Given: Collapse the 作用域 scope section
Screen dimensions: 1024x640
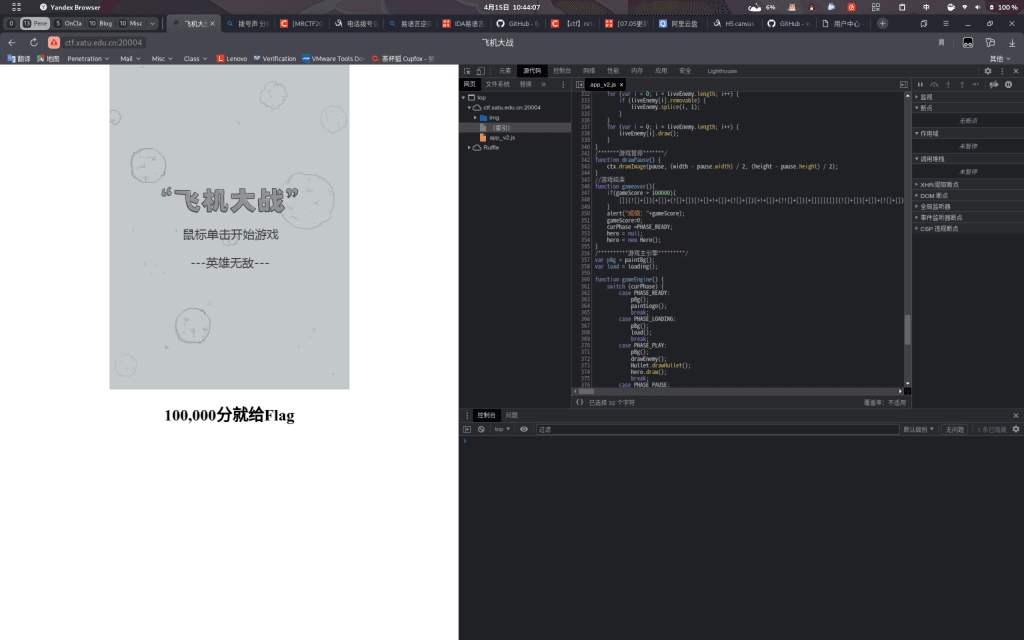Looking at the screenshot, I should click(x=968, y=133).
